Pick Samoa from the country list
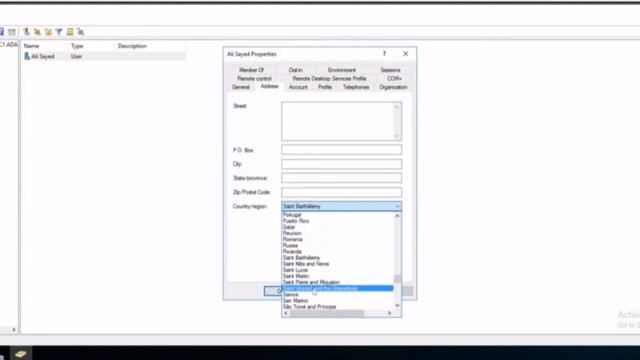The width and height of the screenshot is (640, 360). click(291, 294)
